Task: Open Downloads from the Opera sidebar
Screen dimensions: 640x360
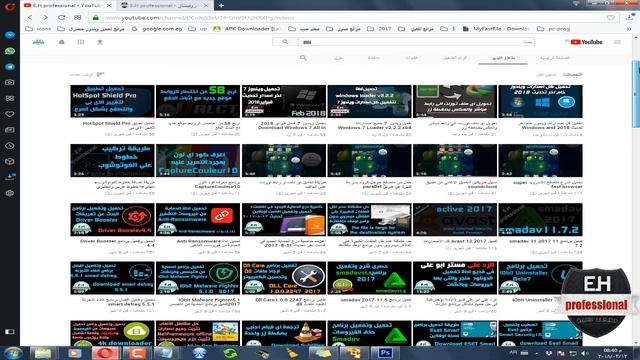Action: tap(9, 177)
